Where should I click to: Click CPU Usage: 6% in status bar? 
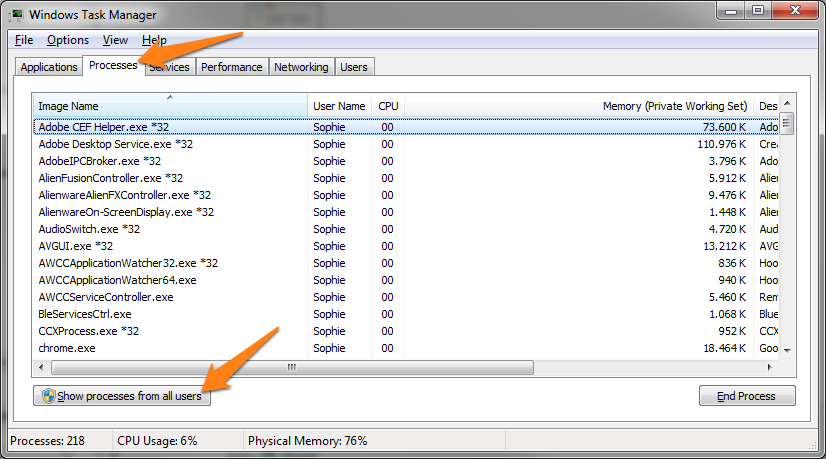[157, 441]
